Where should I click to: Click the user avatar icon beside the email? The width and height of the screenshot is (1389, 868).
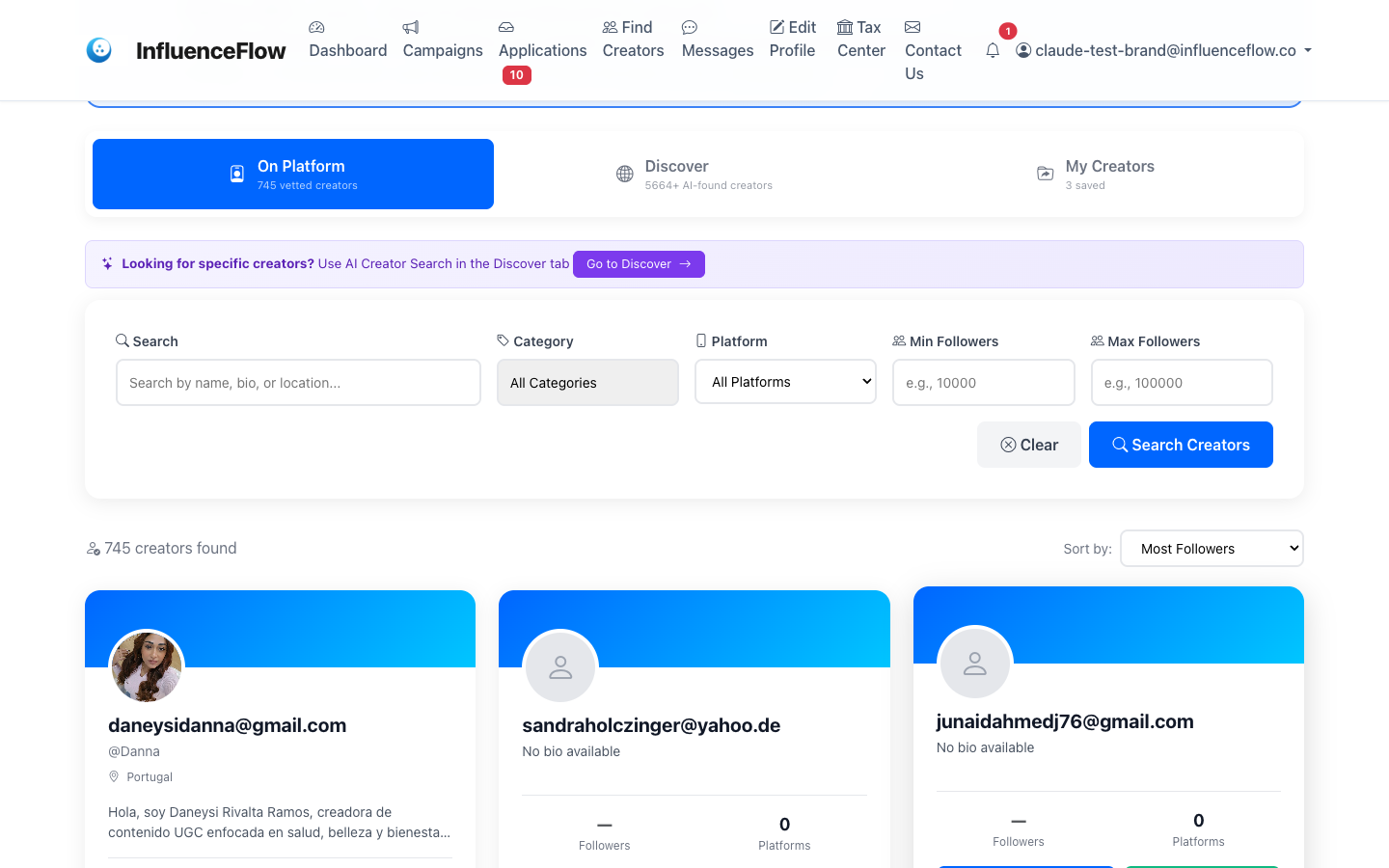pyautogui.click(x=1023, y=50)
